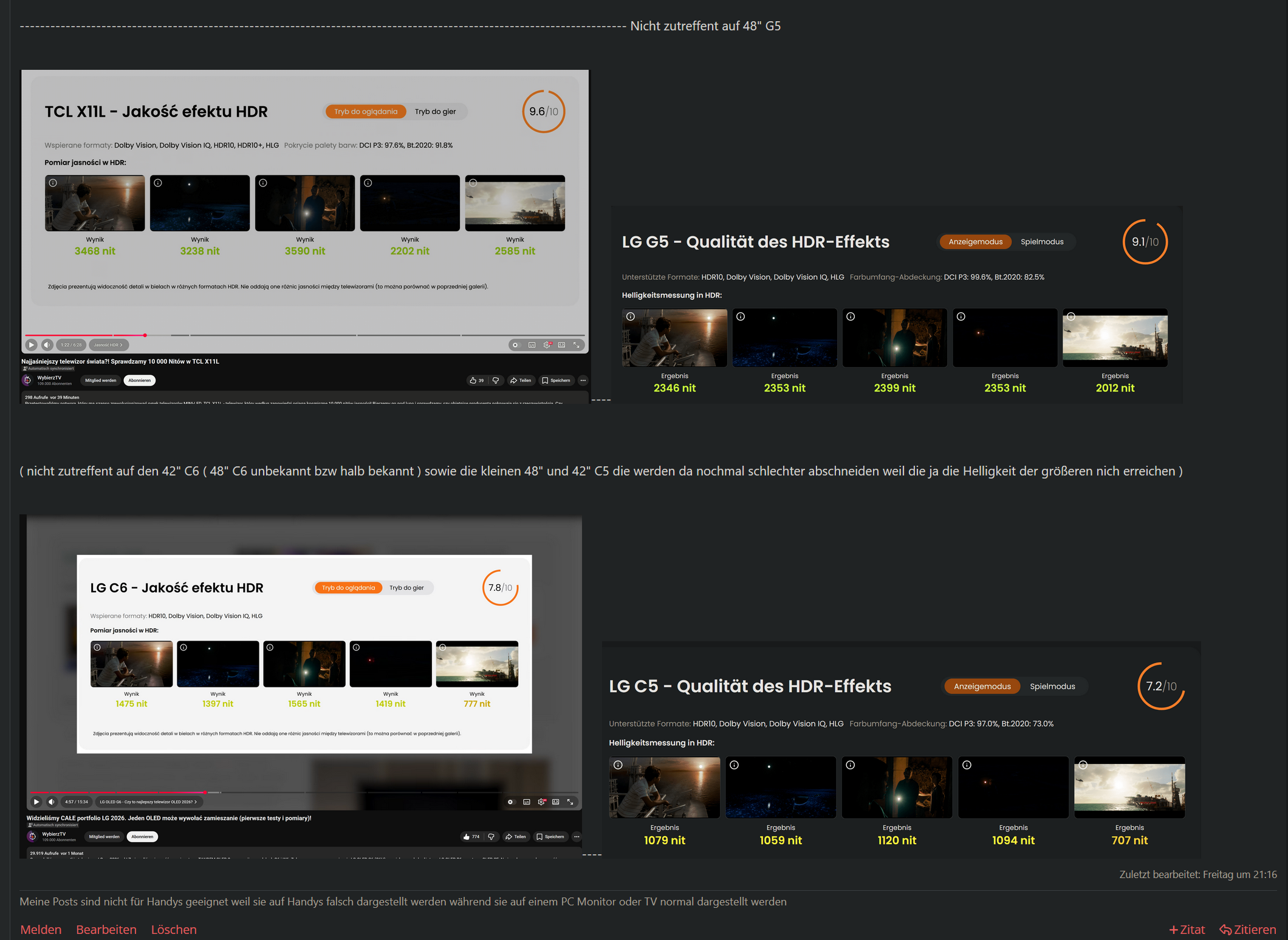
Task: Open info icon on TCL 3590 nit thumbnail
Action: point(263,183)
